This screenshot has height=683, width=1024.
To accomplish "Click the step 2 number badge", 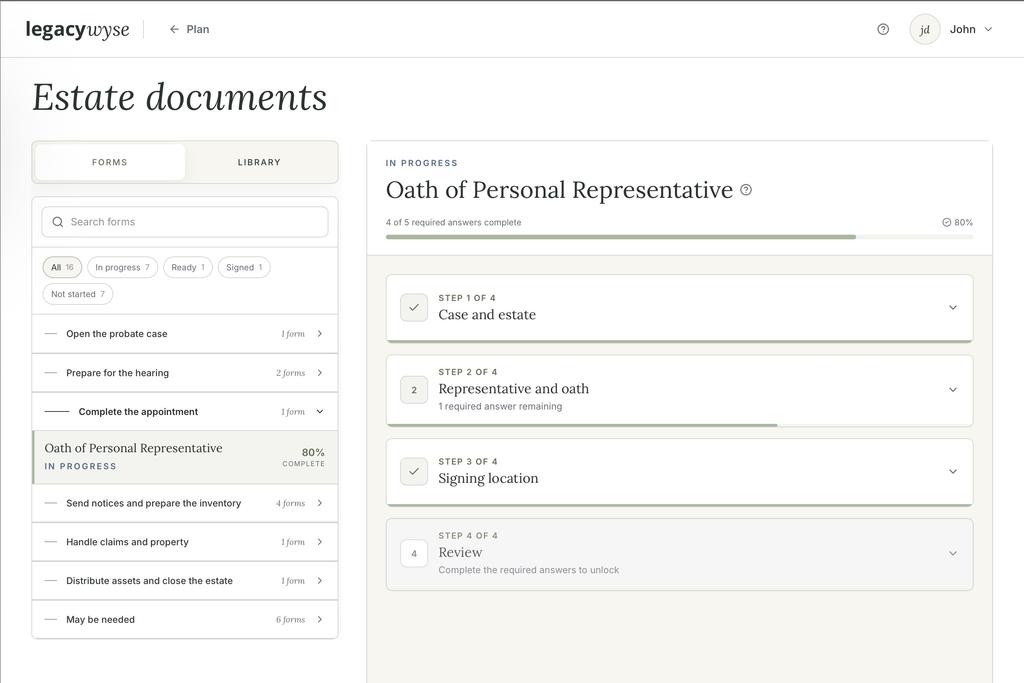I will click(414, 390).
